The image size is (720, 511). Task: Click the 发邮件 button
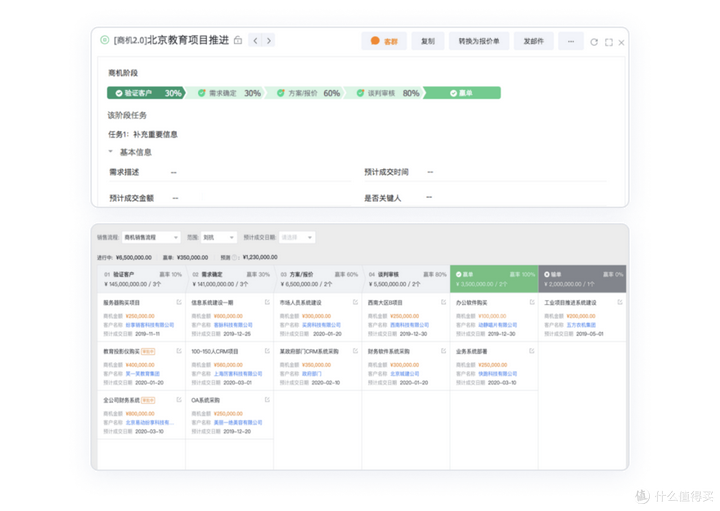534,41
